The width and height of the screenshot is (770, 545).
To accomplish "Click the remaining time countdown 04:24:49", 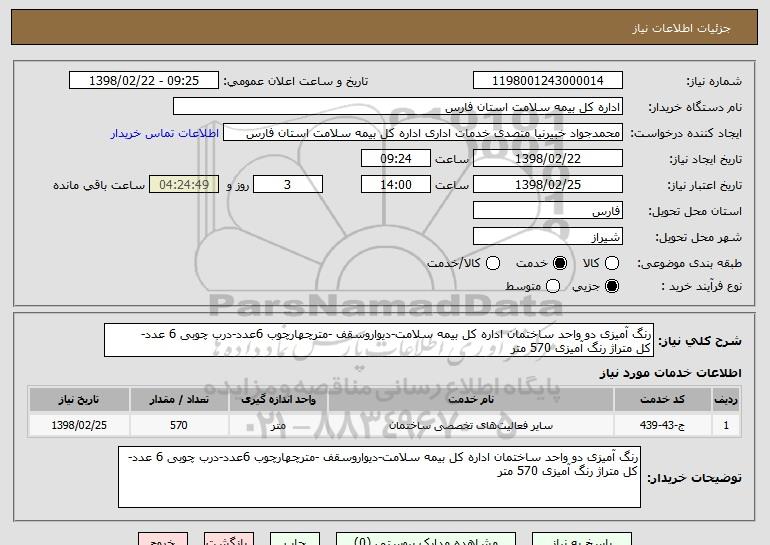I will 184,185.
